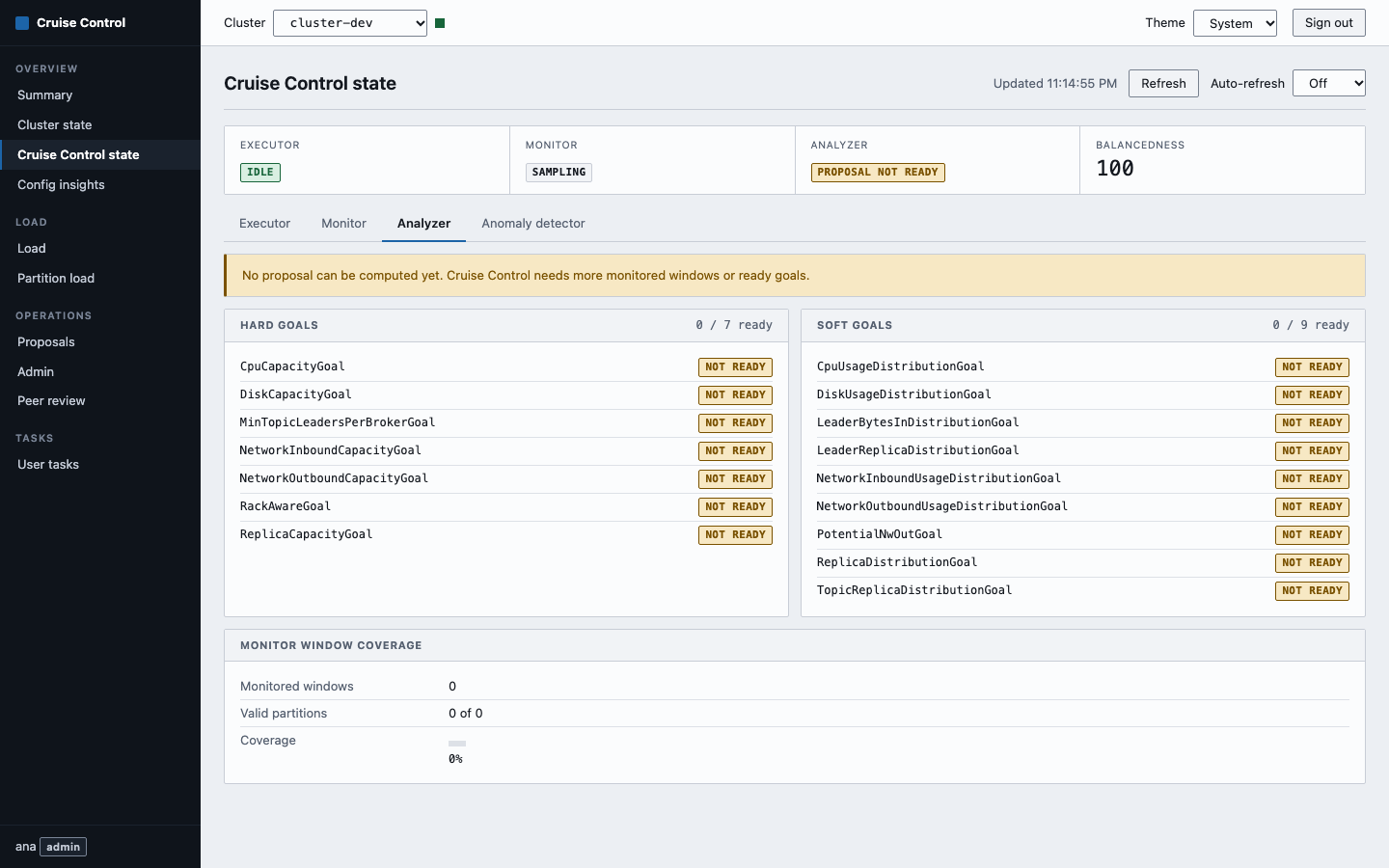
Task: Click the IDLE executor badge
Action: point(260,173)
